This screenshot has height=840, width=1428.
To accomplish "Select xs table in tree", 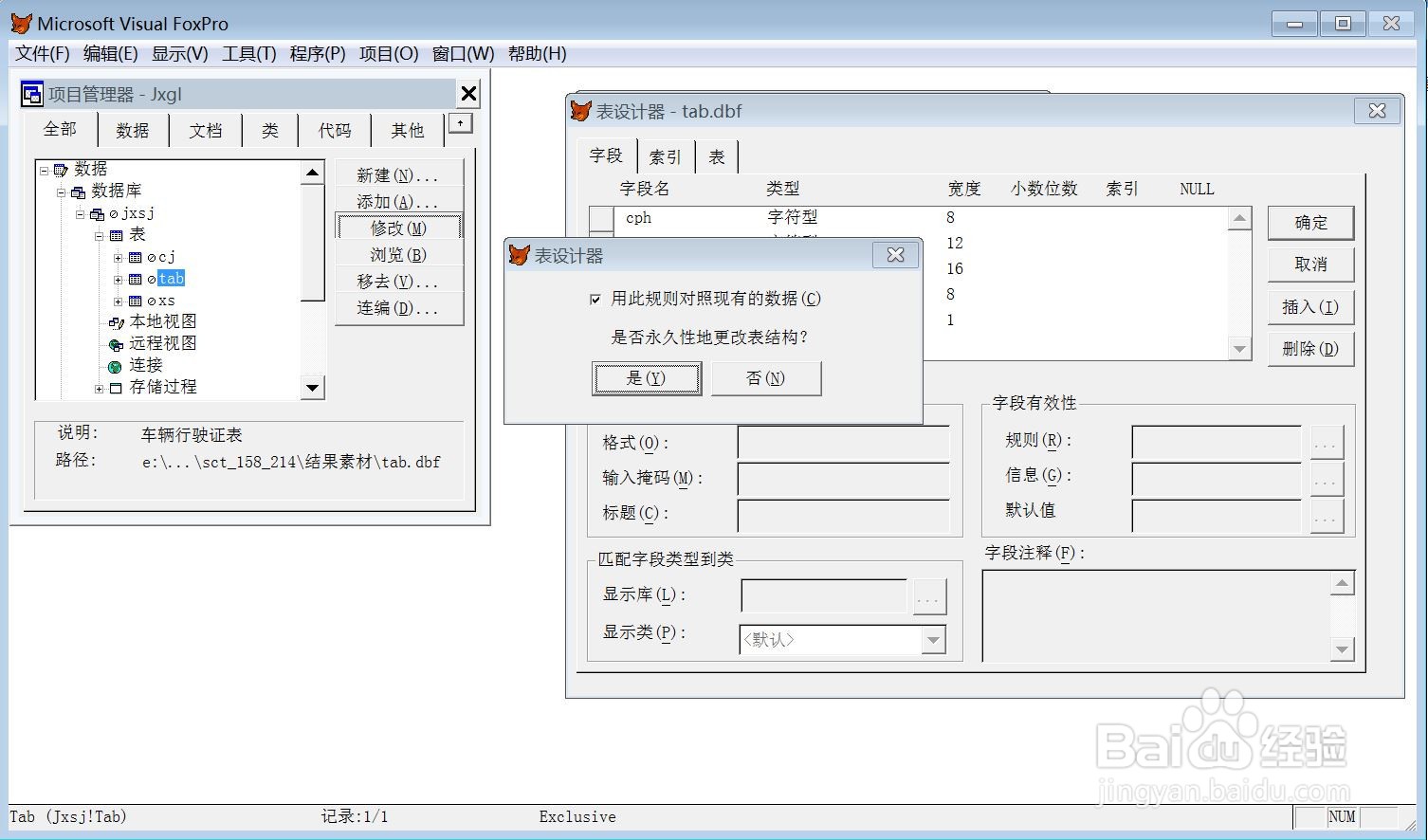I will (x=167, y=301).
